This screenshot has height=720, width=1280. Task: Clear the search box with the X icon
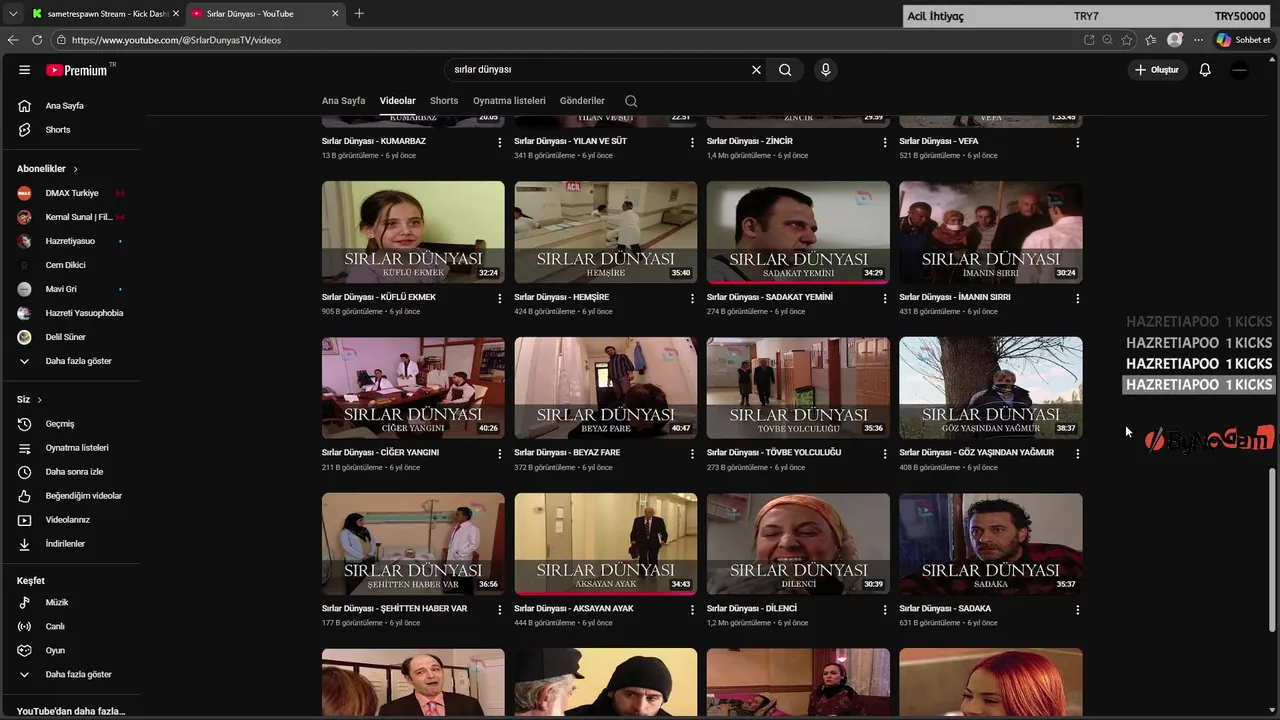[756, 70]
